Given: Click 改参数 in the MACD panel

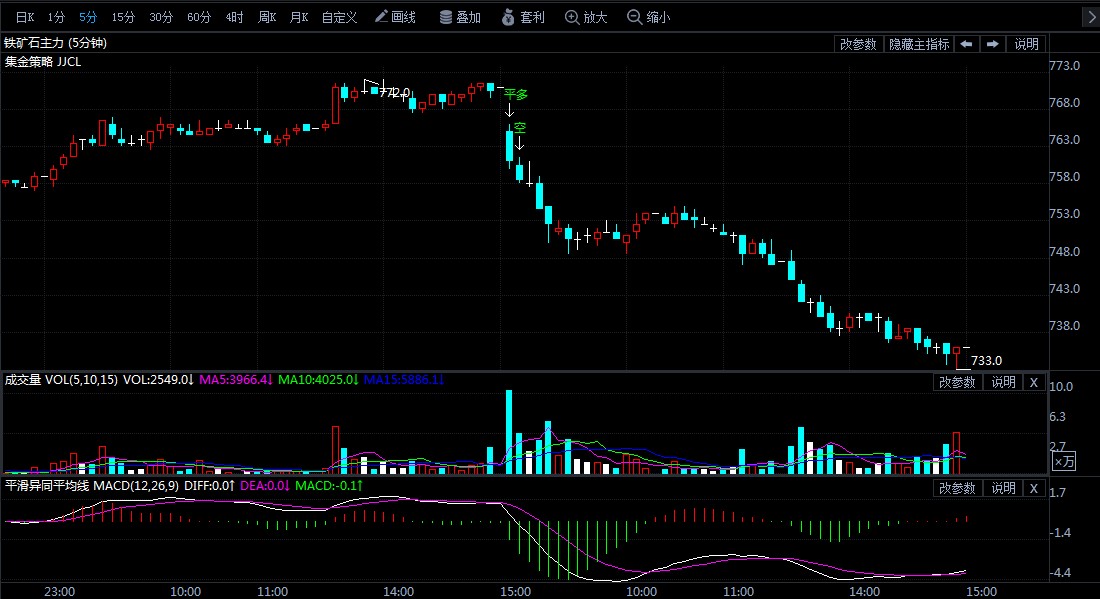Looking at the screenshot, I should click(x=957, y=488).
